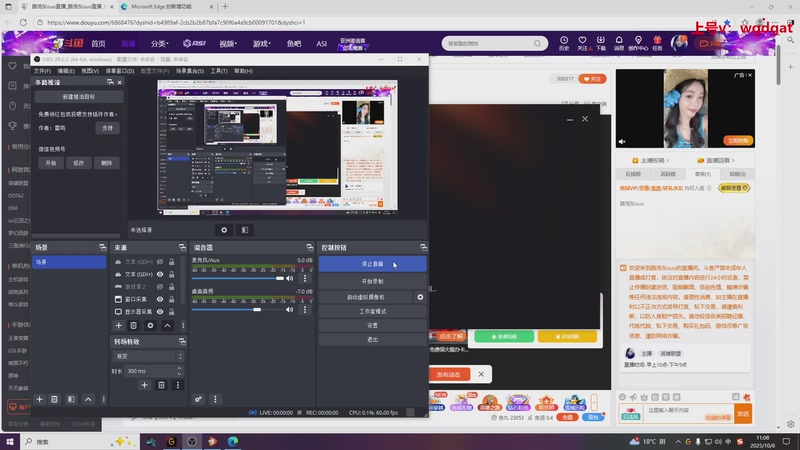Click search magnifier in Douyu search box

coord(537,43)
